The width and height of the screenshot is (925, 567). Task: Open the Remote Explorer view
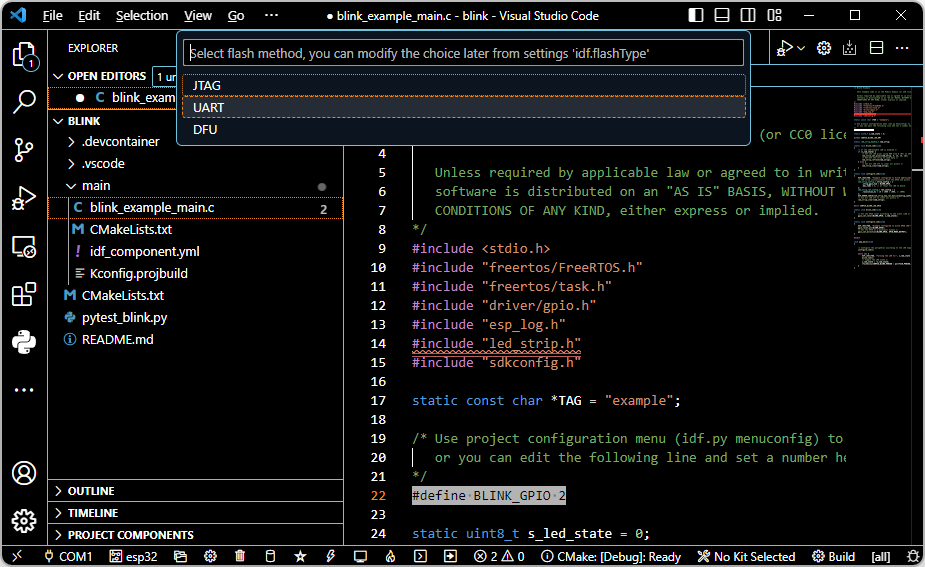tap(24, 247)
